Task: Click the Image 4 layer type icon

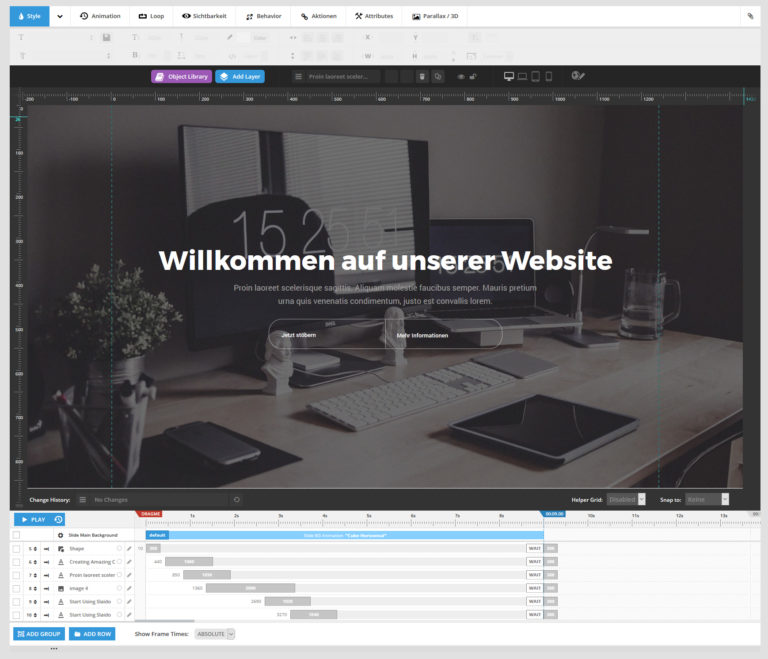Action: tap(61, 588)
